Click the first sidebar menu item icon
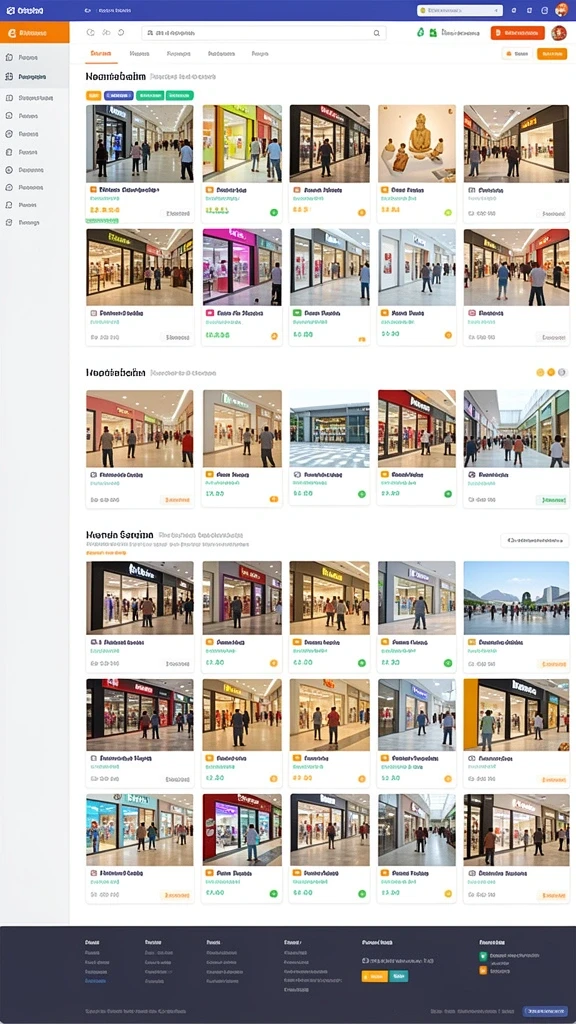 [9, 57]
